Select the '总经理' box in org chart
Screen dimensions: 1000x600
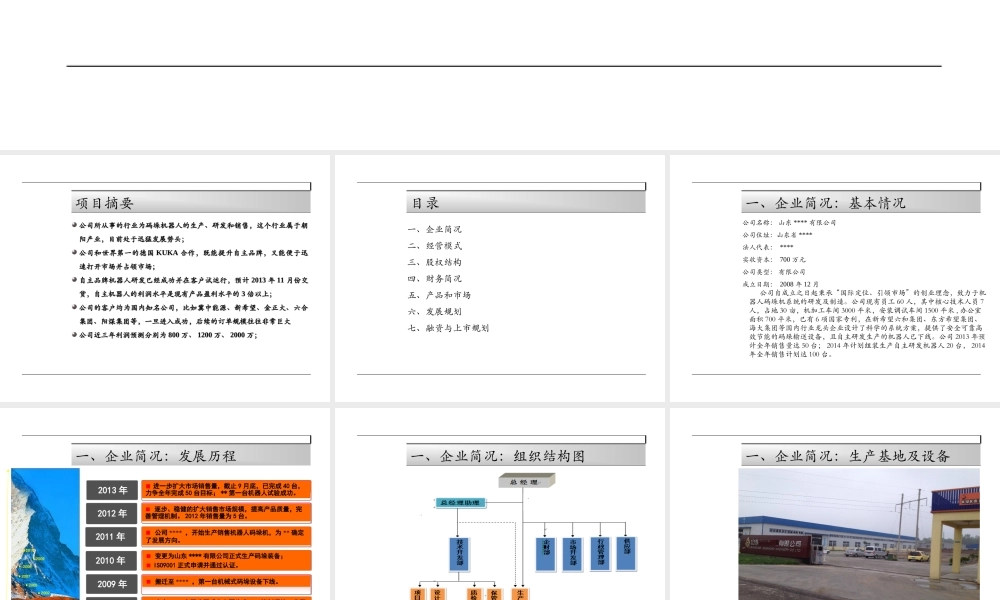pos(526,481)
